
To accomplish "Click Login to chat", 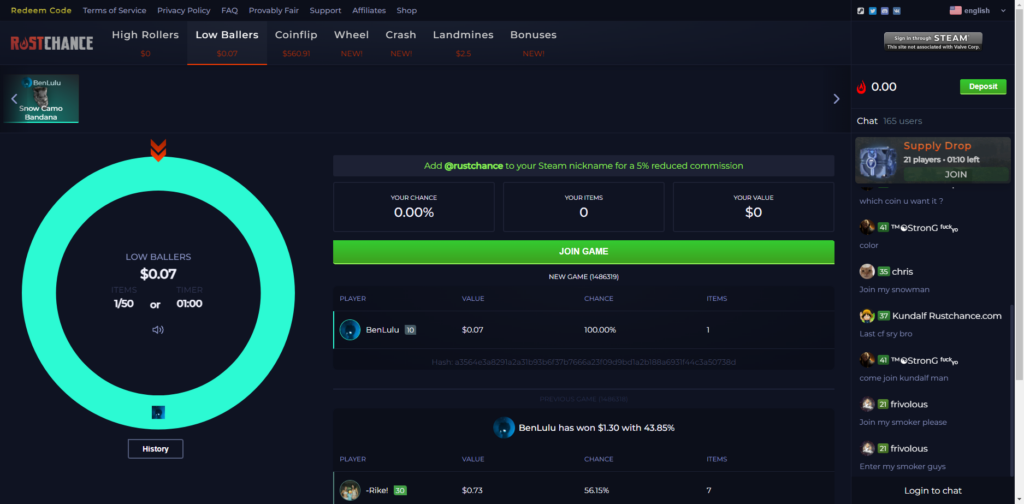I will pyautogui.click(x=933, y=491).
